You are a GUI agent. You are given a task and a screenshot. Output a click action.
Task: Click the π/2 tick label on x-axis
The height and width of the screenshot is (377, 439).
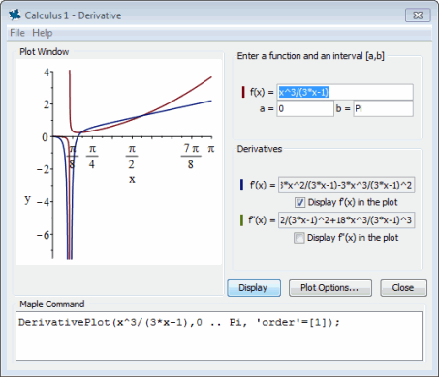click(x=132, y=156)
